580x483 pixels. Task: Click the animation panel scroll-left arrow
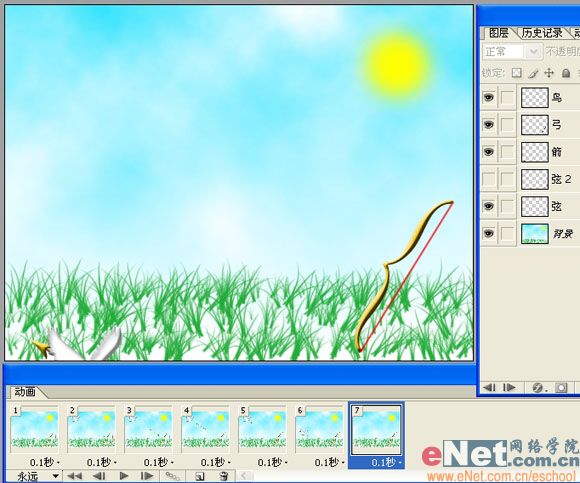click(244, 476)
